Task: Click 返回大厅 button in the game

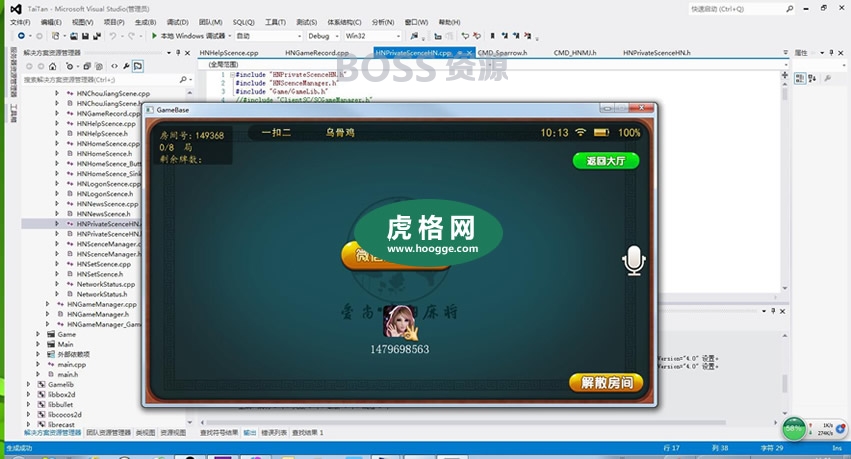Action: [x=606, y=161]
